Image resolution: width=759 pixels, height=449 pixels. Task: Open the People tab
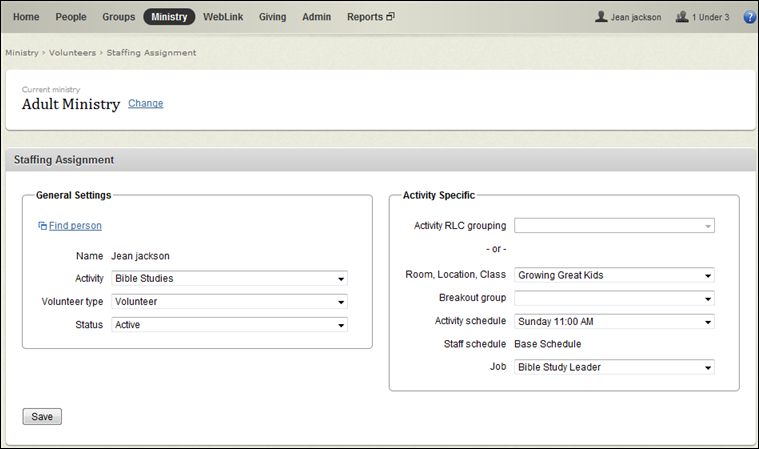point(71,17)
